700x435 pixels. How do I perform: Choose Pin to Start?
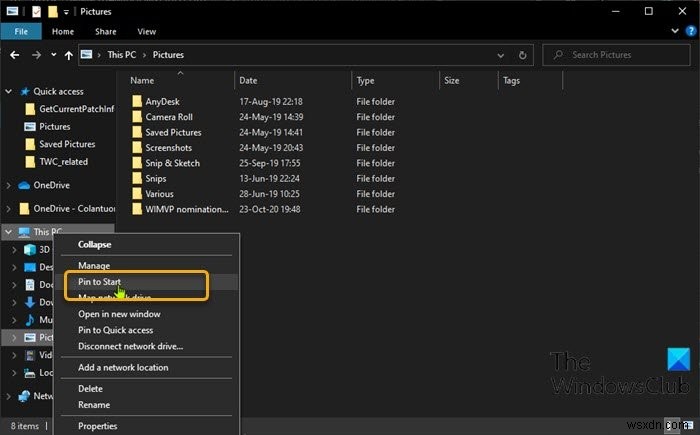click(x=99, y=282)
